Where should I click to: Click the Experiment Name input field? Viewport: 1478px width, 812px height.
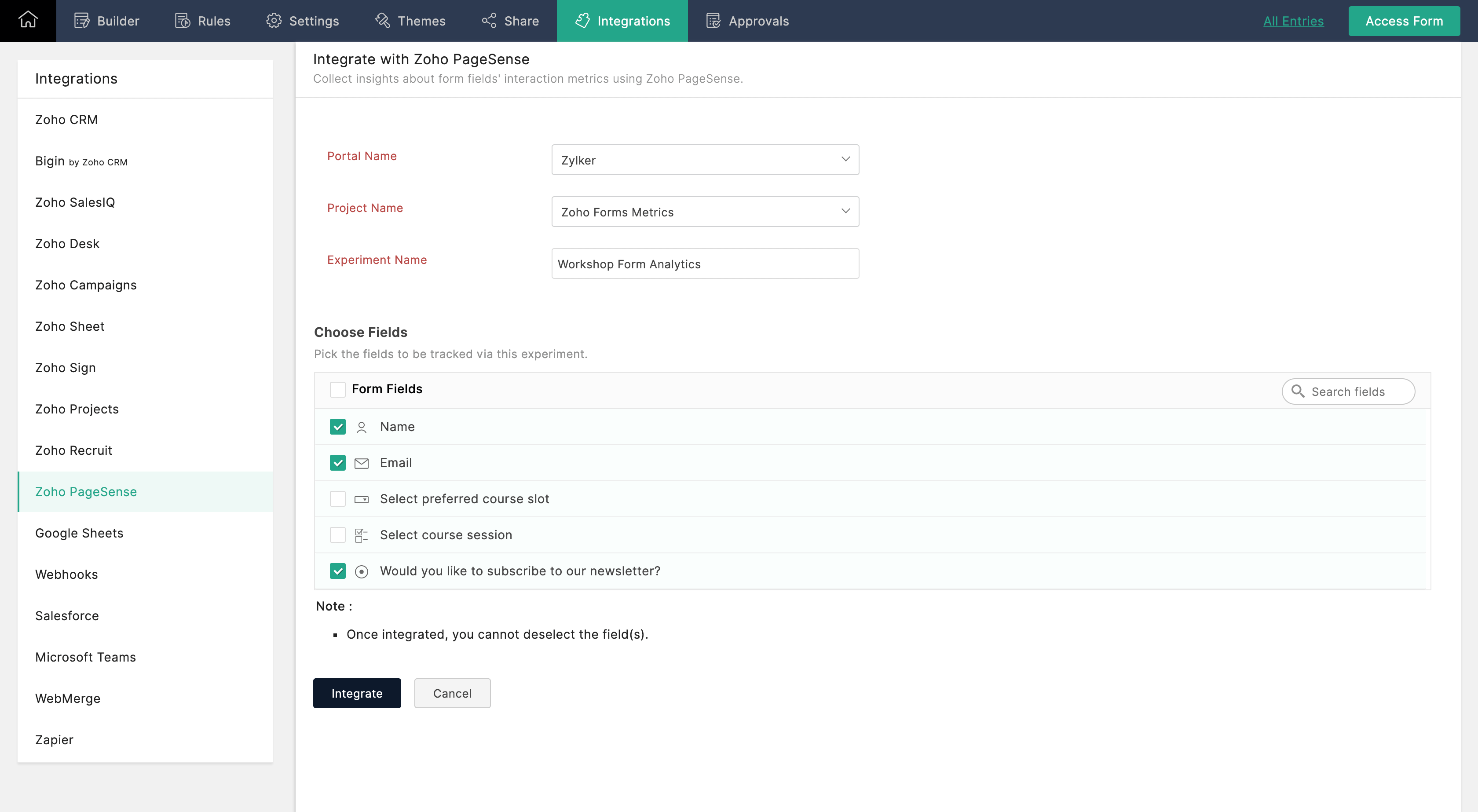705,263
